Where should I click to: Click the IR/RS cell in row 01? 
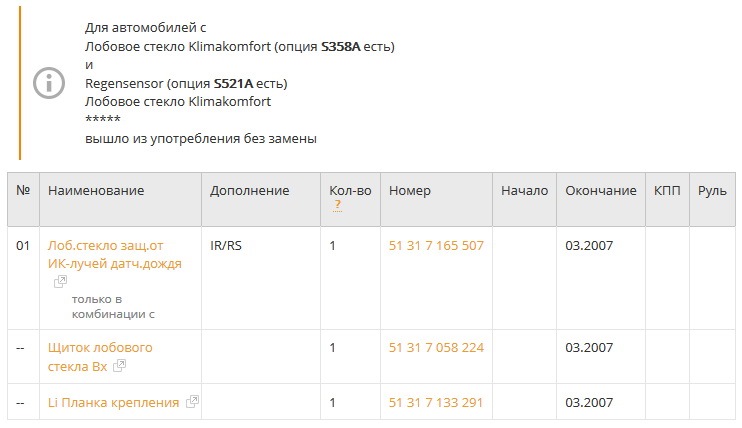point(226,245)
